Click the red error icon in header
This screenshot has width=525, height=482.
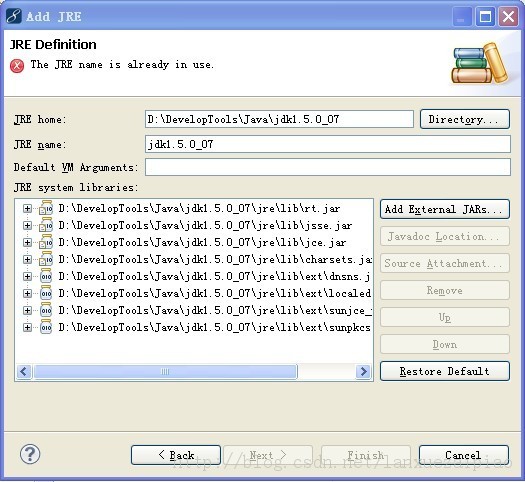(x=17, y=66)
